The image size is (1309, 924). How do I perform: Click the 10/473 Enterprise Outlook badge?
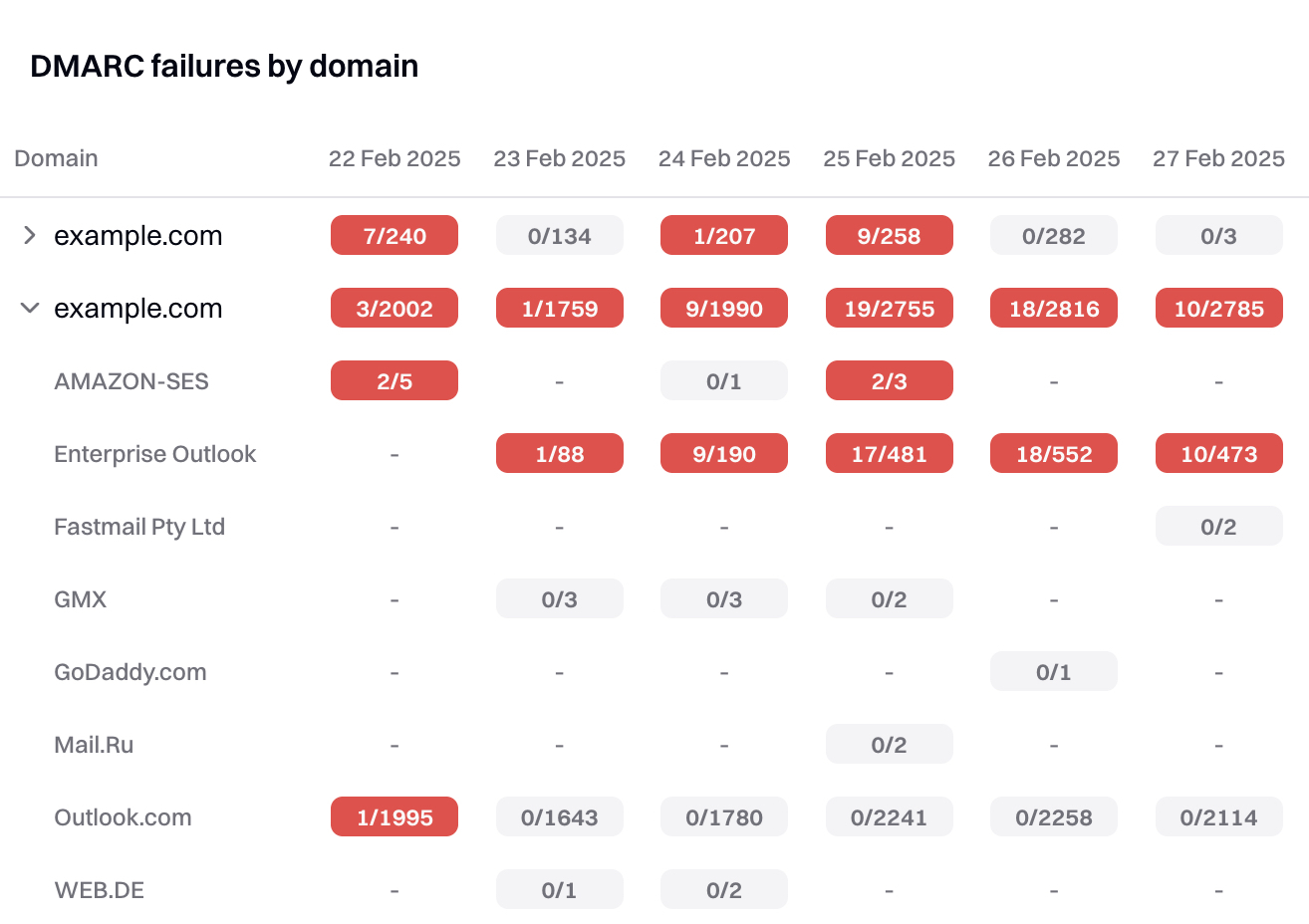(x=1219, y=453)
